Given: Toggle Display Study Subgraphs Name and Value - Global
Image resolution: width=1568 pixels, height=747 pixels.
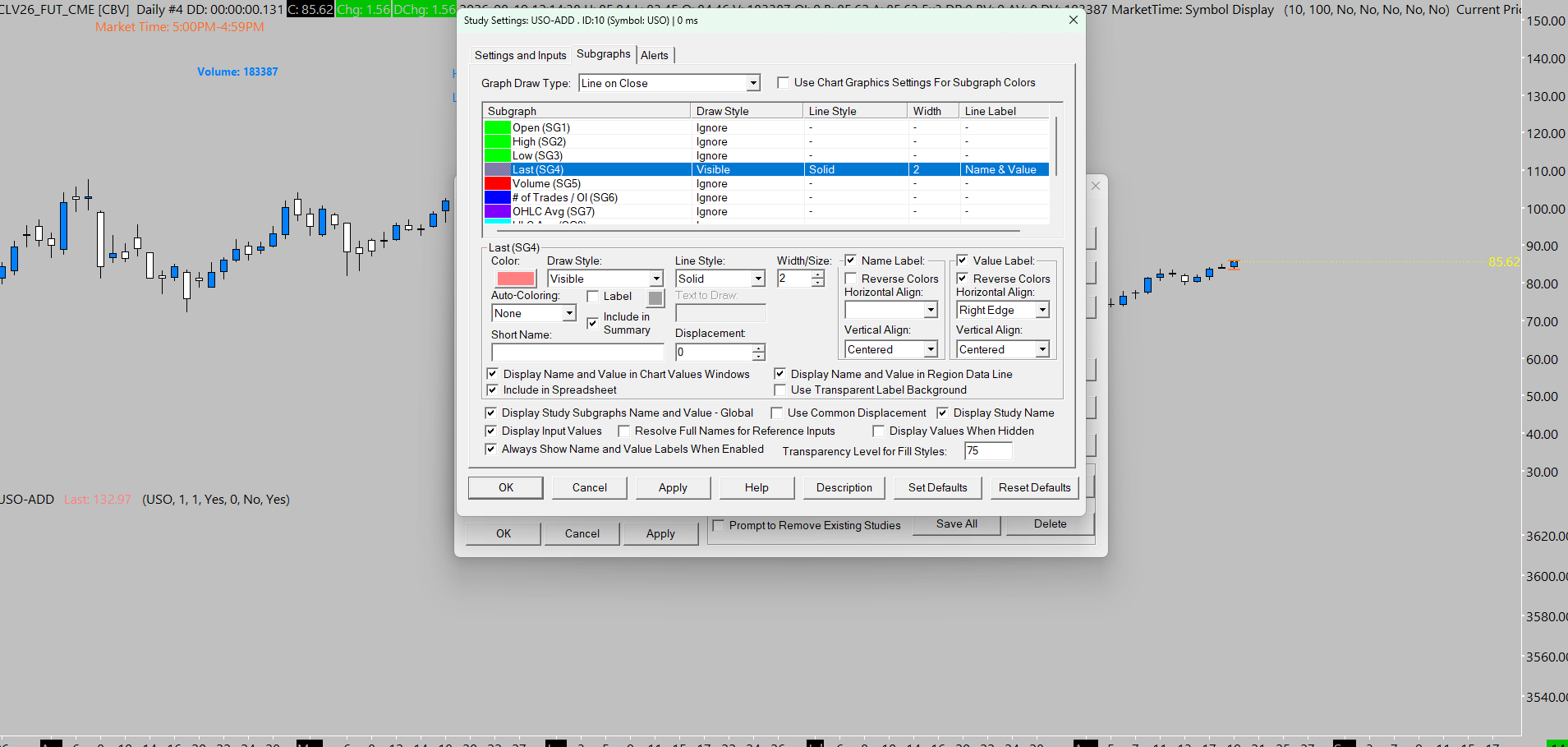Looking at the screenshot, I should click(x=491, y=413).
